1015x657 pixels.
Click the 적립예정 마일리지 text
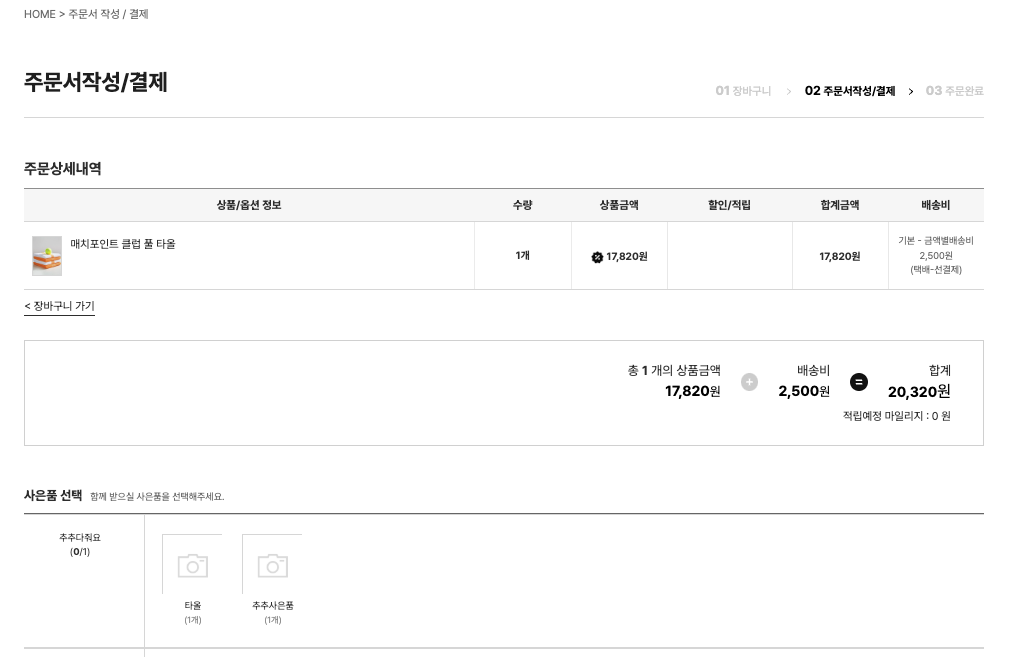[x=896, y=416]
